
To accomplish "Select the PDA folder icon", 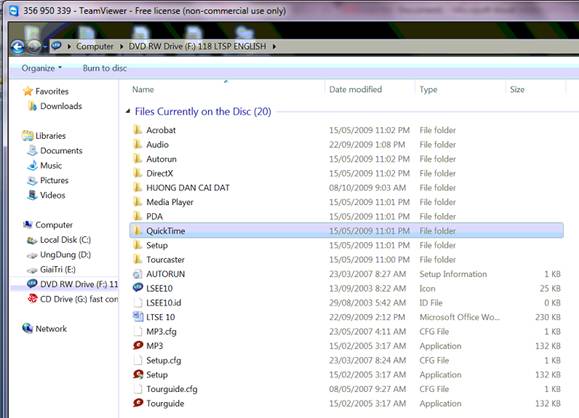I will (137, 216).
